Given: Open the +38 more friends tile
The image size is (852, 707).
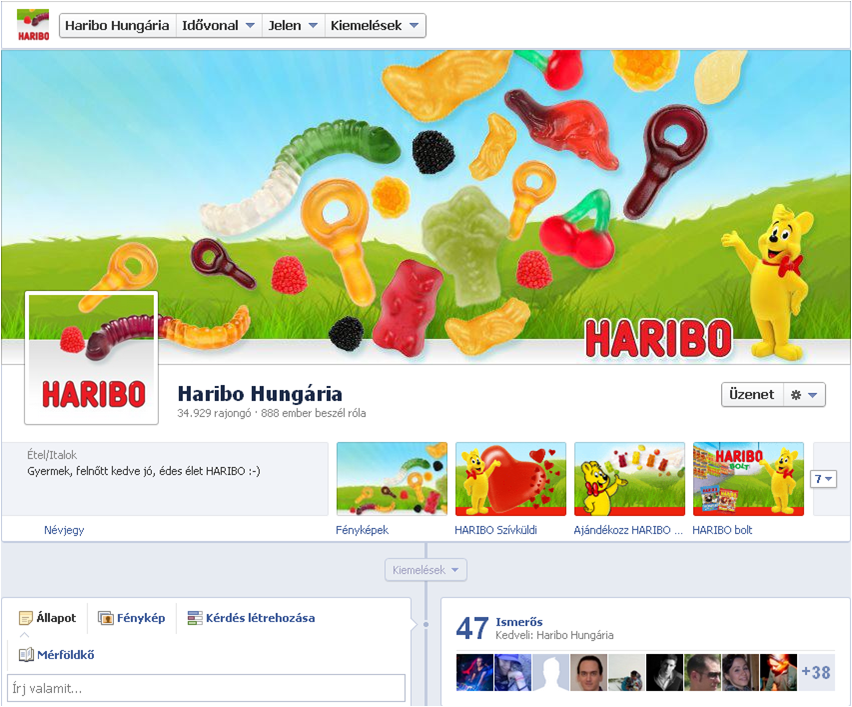Looking at the screenshot, I should [816, 672].
